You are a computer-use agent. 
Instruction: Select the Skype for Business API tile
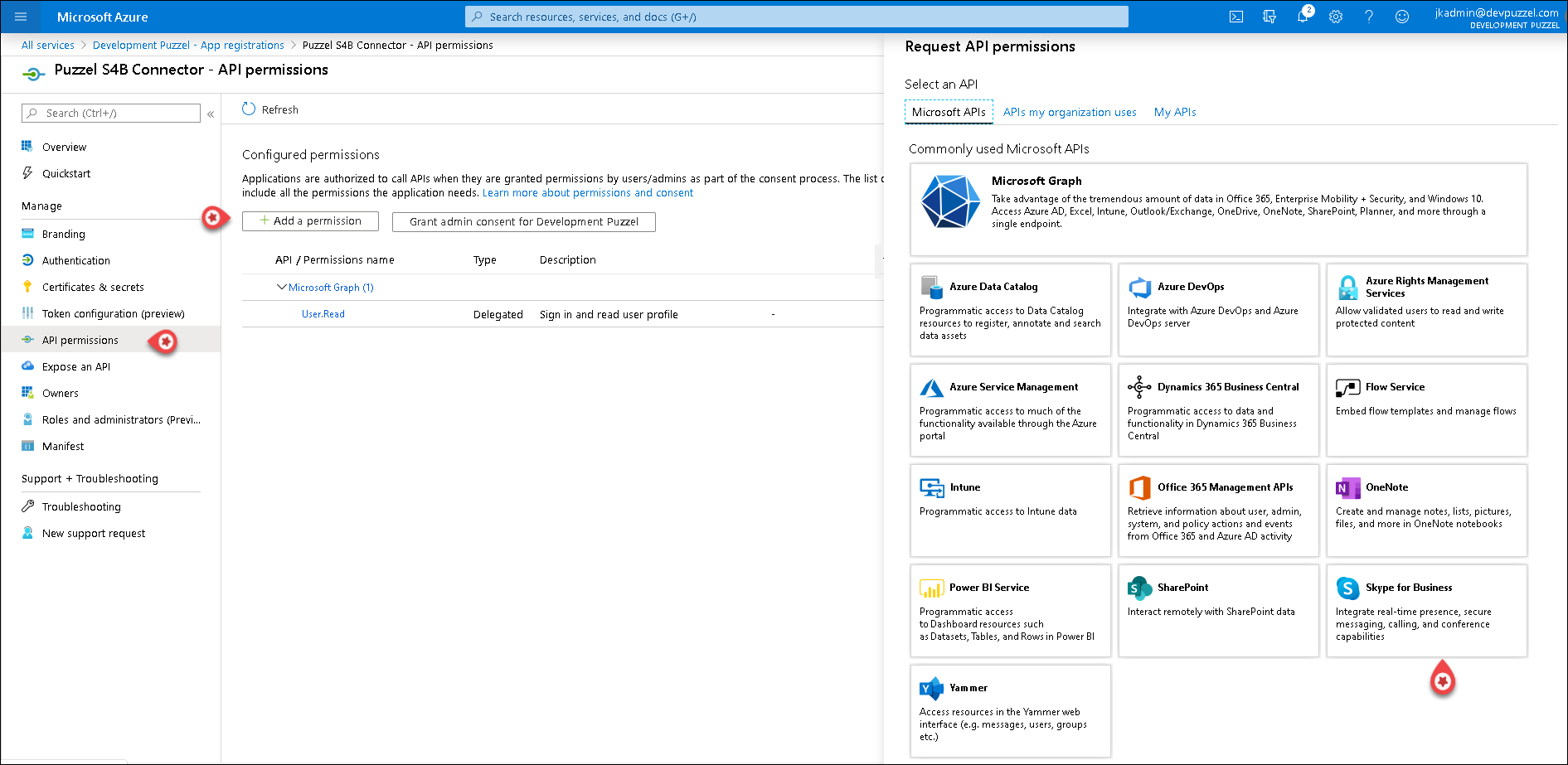pos(1426,611)
